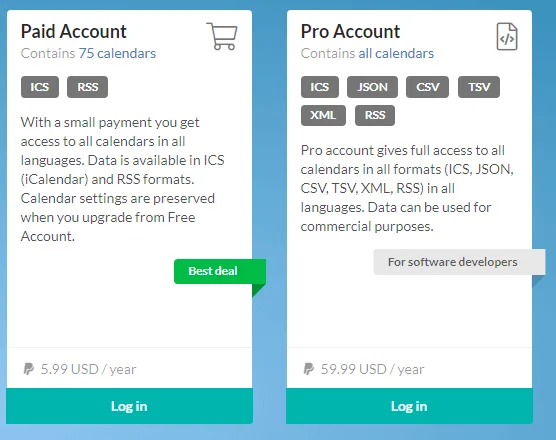The image size is (556, 440).
Task: Click the code file icon on Pro Account
Action: (x=507, y=37)
